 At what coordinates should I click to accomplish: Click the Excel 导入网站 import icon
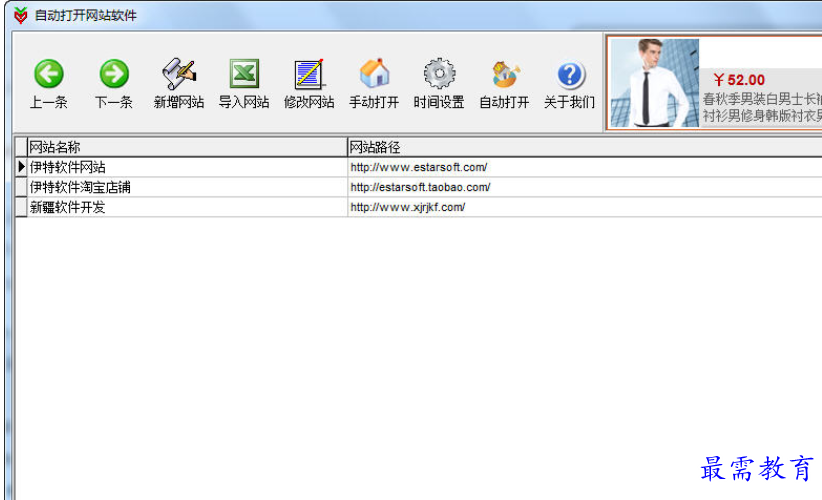[244, 74]
